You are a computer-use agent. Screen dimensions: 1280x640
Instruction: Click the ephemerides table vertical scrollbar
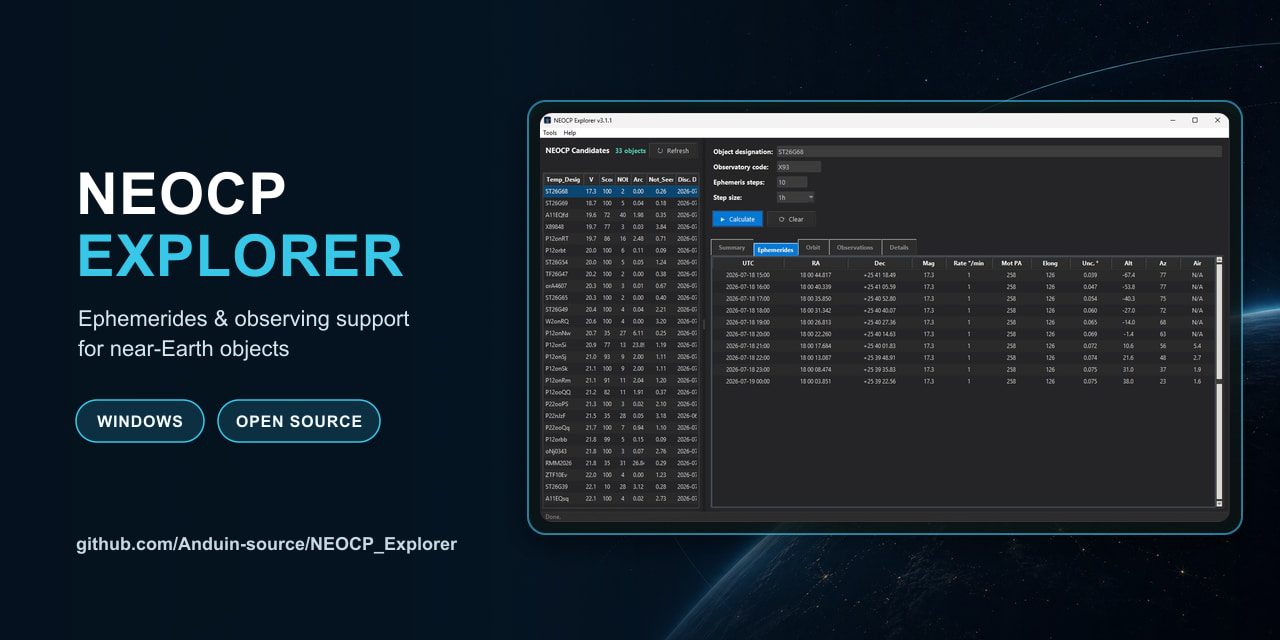pyautogui.click(x=1219, y=381)
